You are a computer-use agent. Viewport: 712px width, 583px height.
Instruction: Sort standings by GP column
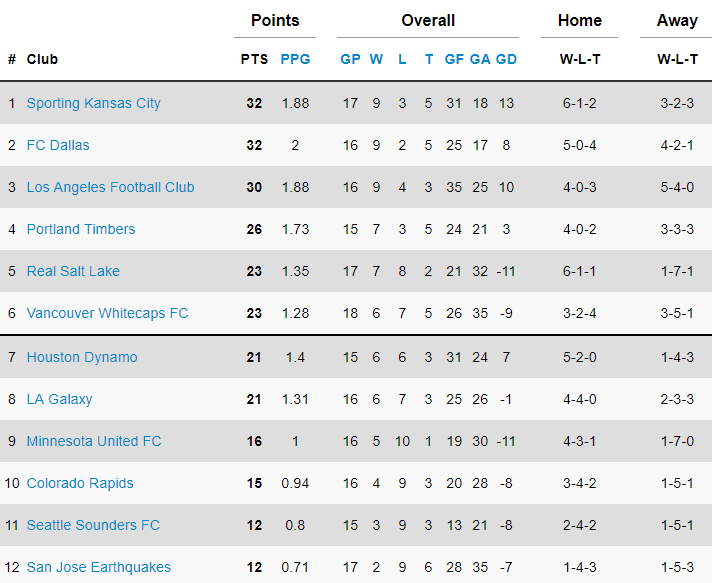pos(350,59)
